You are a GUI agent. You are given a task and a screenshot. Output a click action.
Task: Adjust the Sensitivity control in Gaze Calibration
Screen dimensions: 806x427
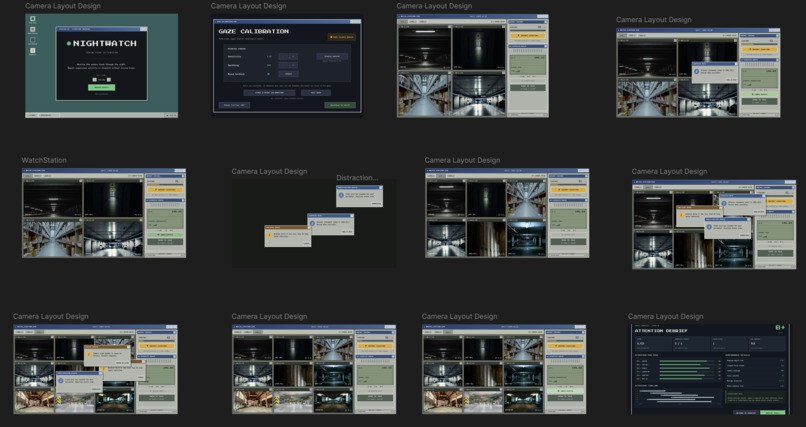[288, 57]
